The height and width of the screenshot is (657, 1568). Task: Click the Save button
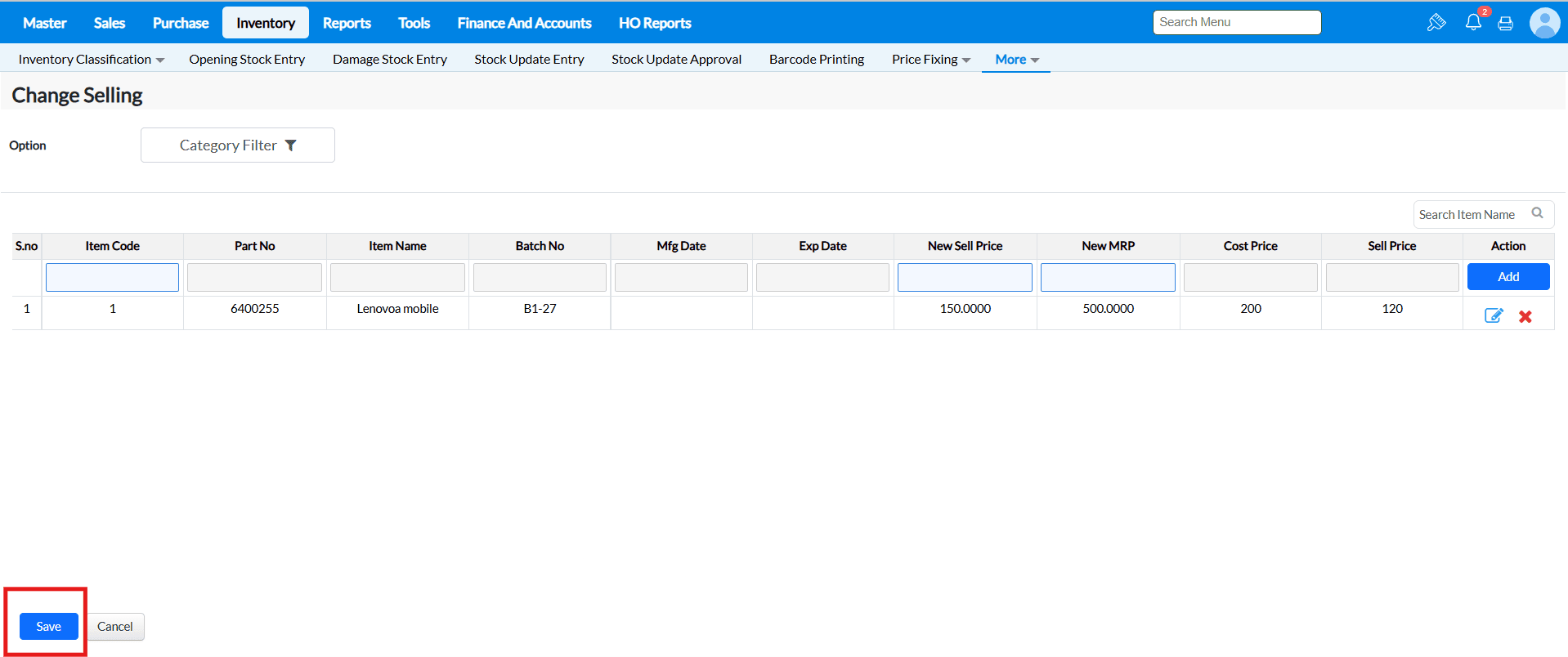(x=49, y=626)
